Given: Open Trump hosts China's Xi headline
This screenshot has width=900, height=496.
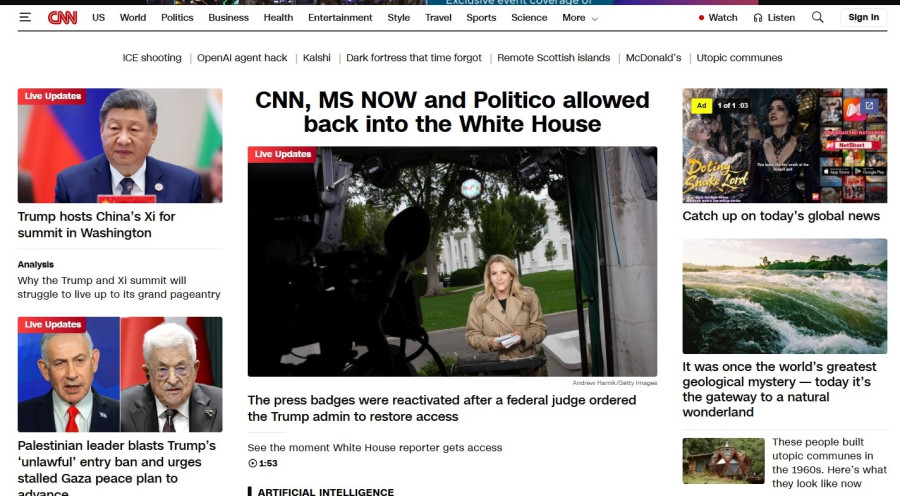Looking at the screenshot, I should tap(96, 224).
